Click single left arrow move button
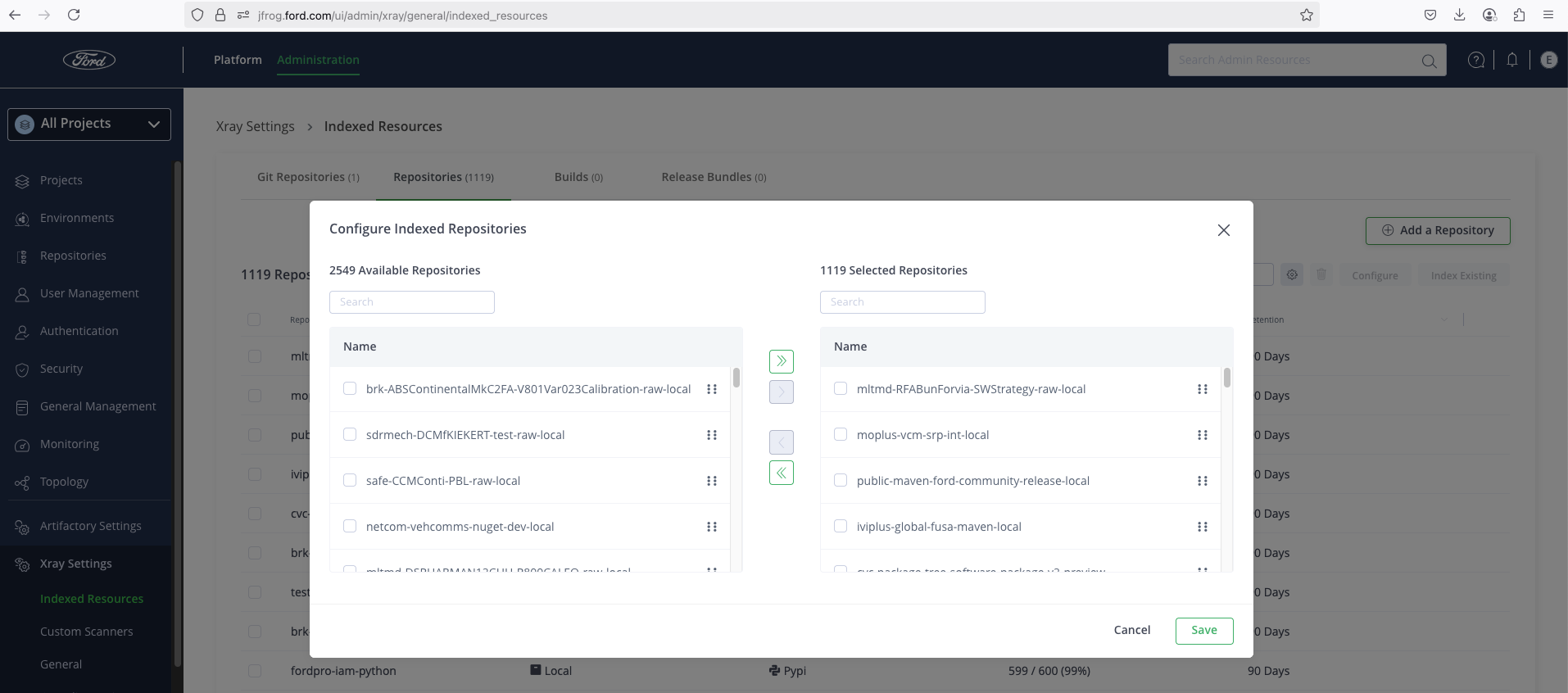Screen dimensions: 1568x693 pyautogui.click(x=782, y=442)
